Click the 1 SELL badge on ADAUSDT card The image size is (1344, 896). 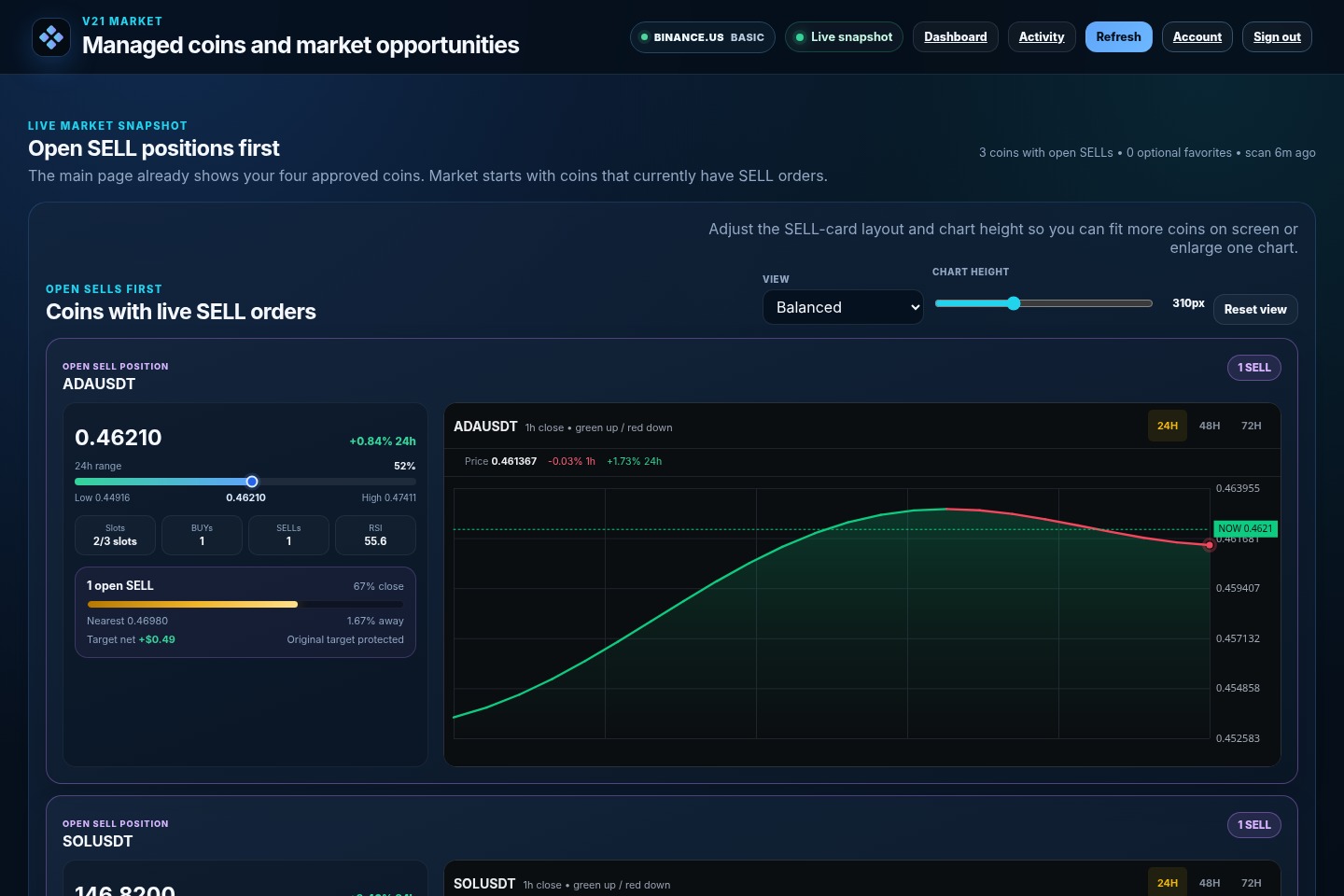(x=1254, y=368)
